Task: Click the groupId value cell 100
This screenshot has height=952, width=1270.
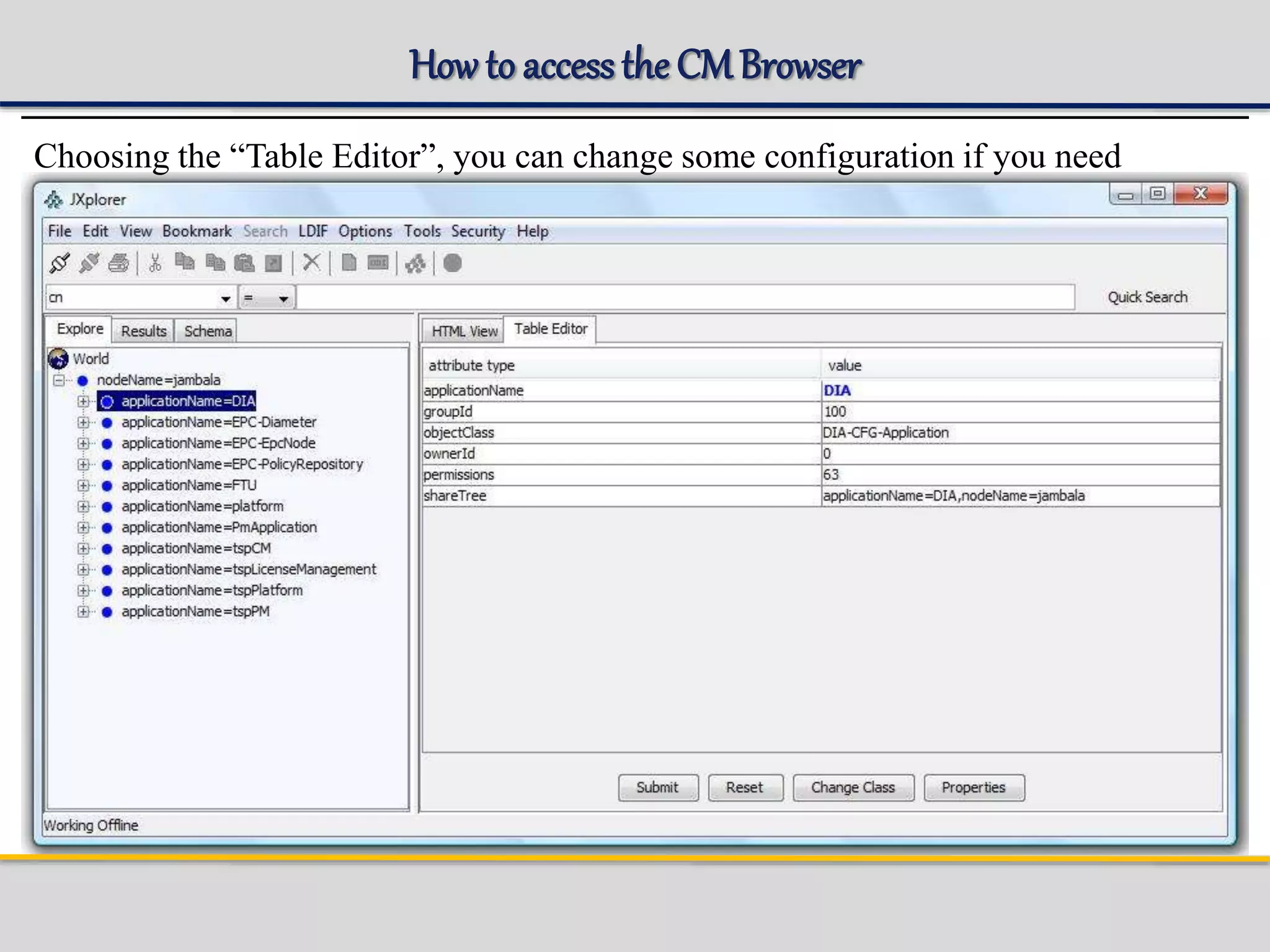Action: [x=1020, y=412]
